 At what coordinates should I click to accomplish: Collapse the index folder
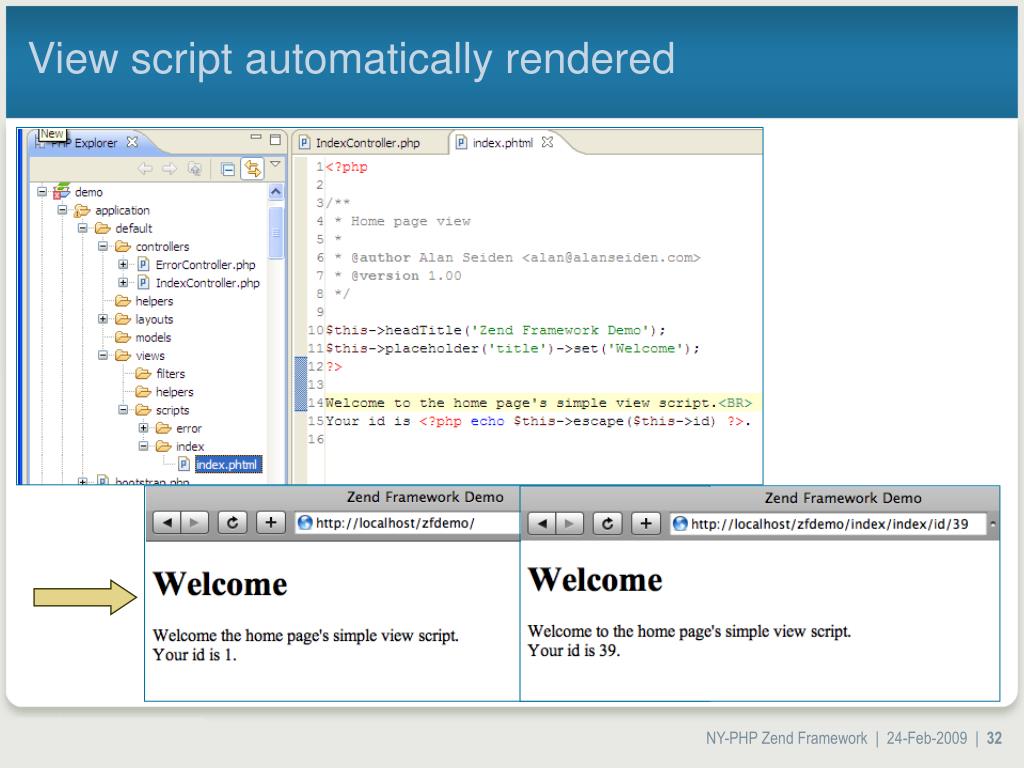coord(144,446)
